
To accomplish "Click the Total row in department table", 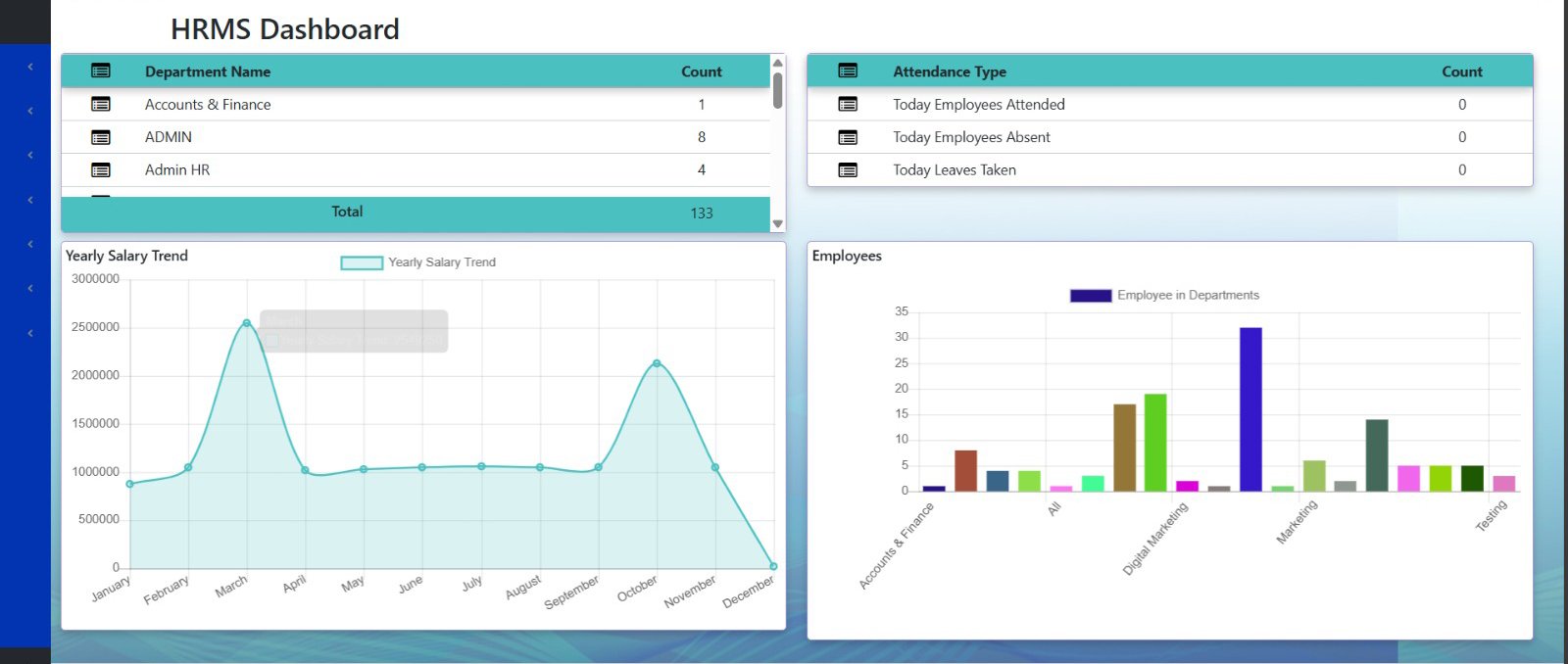I will click(x=347, y=212).
